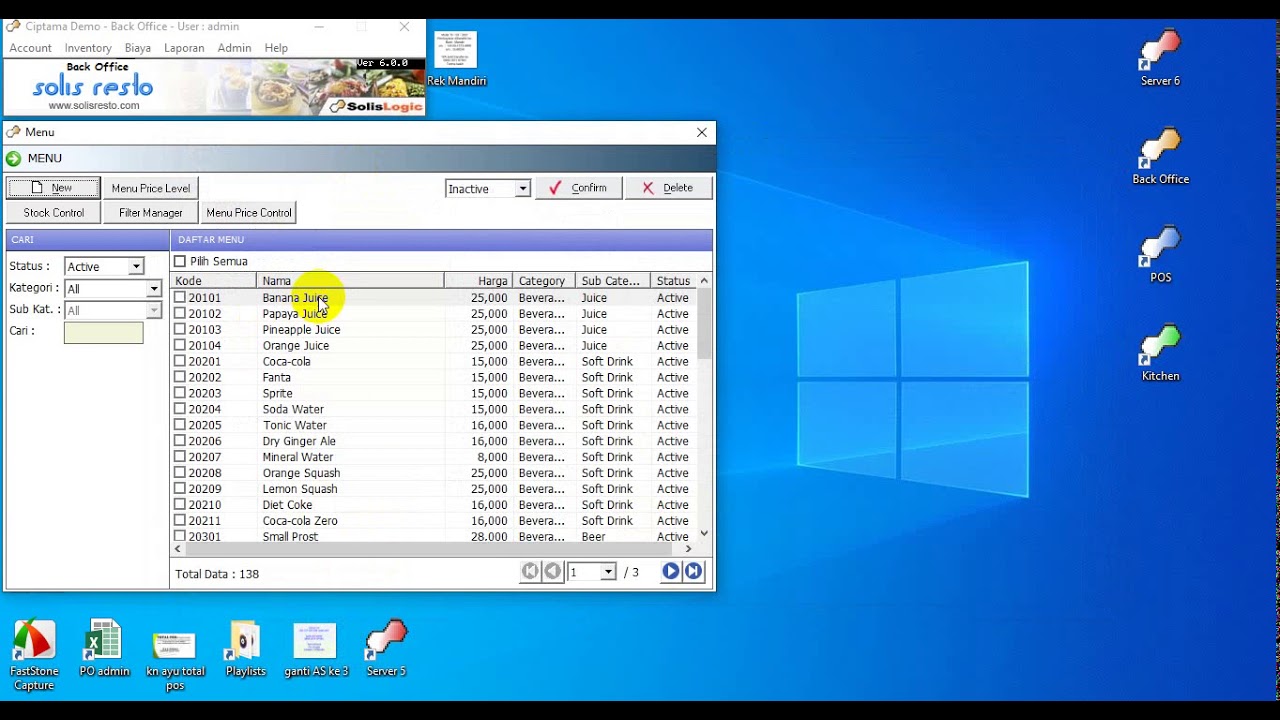Tick the checkbox for Fanta row
The width and height of the screenshot is (1280, 720).
(180, 377)
